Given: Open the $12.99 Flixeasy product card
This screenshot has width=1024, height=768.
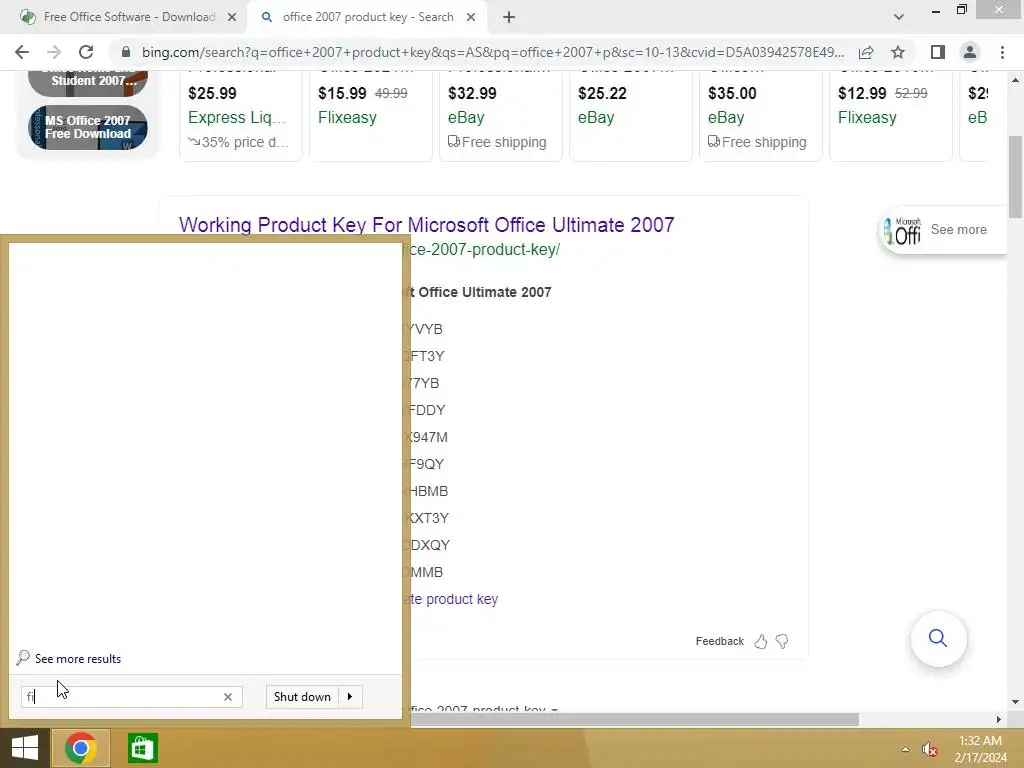Looking at the screenshot, I should (x=891, y=116).
